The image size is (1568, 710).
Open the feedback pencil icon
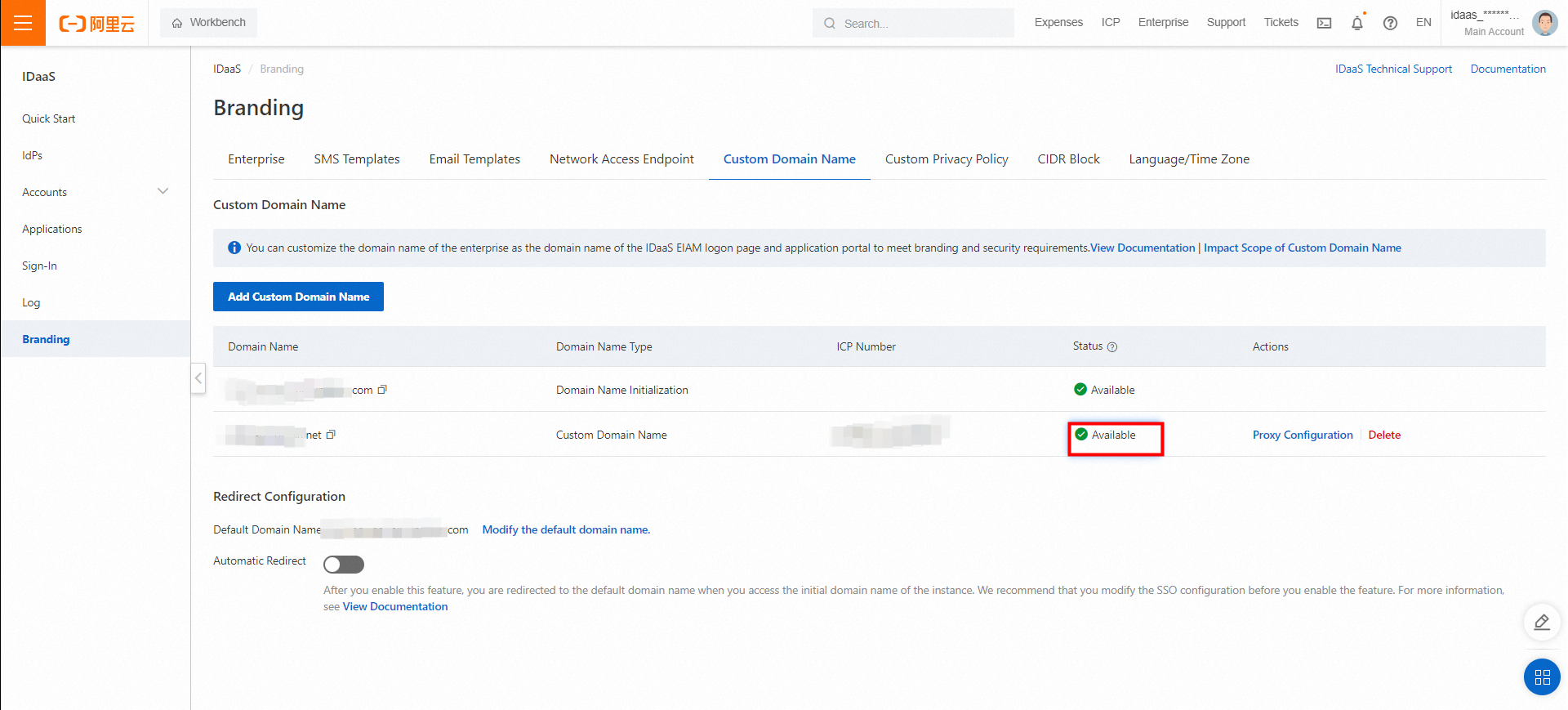(x=1542, y=623)
